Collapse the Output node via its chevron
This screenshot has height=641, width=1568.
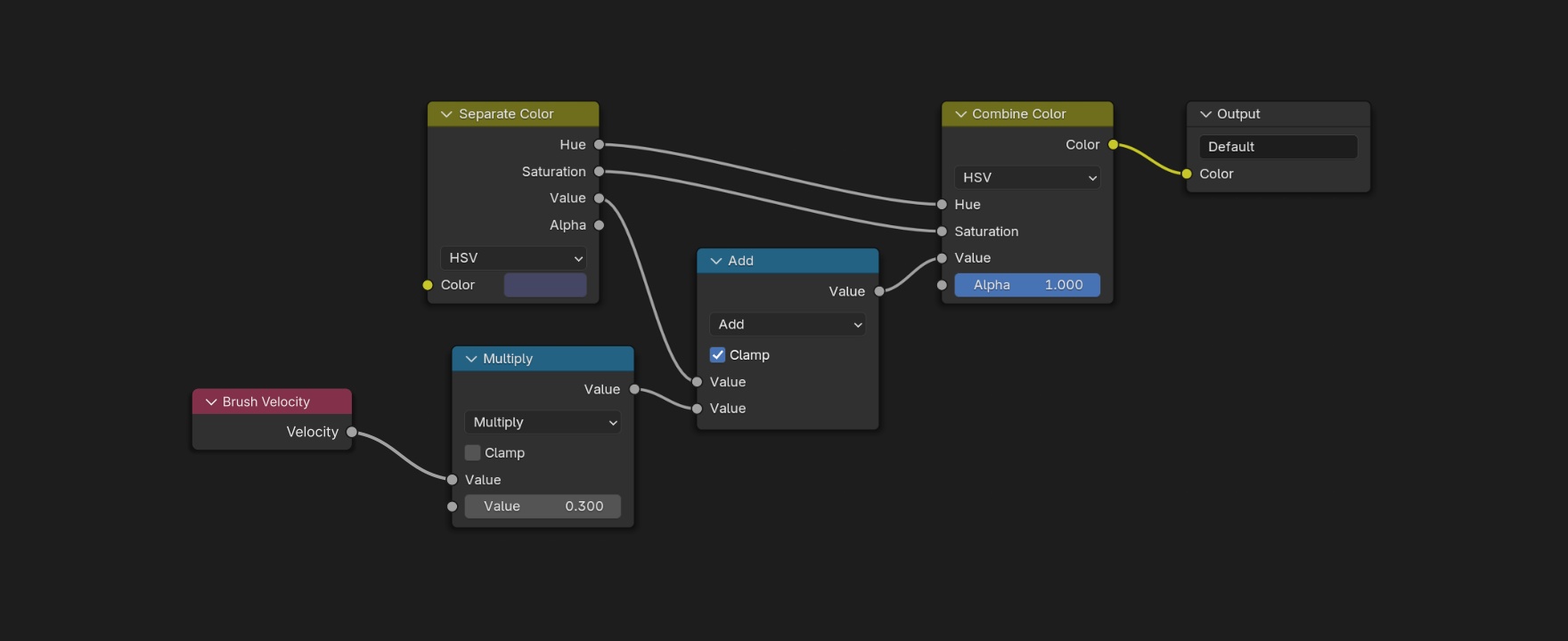(x=1205, y=114)
